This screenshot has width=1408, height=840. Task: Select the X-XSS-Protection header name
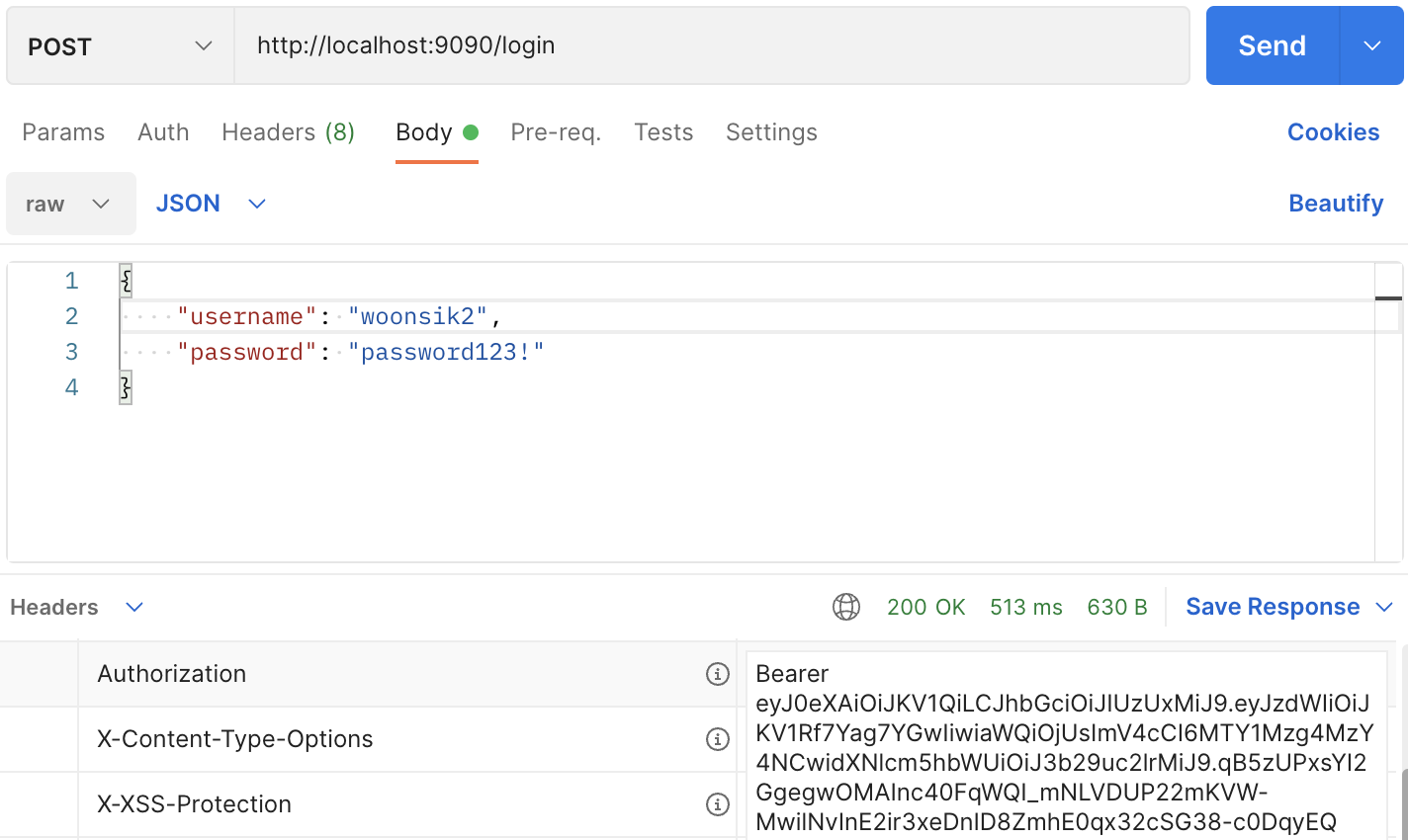pyautogui.click(x=194, y=804)
